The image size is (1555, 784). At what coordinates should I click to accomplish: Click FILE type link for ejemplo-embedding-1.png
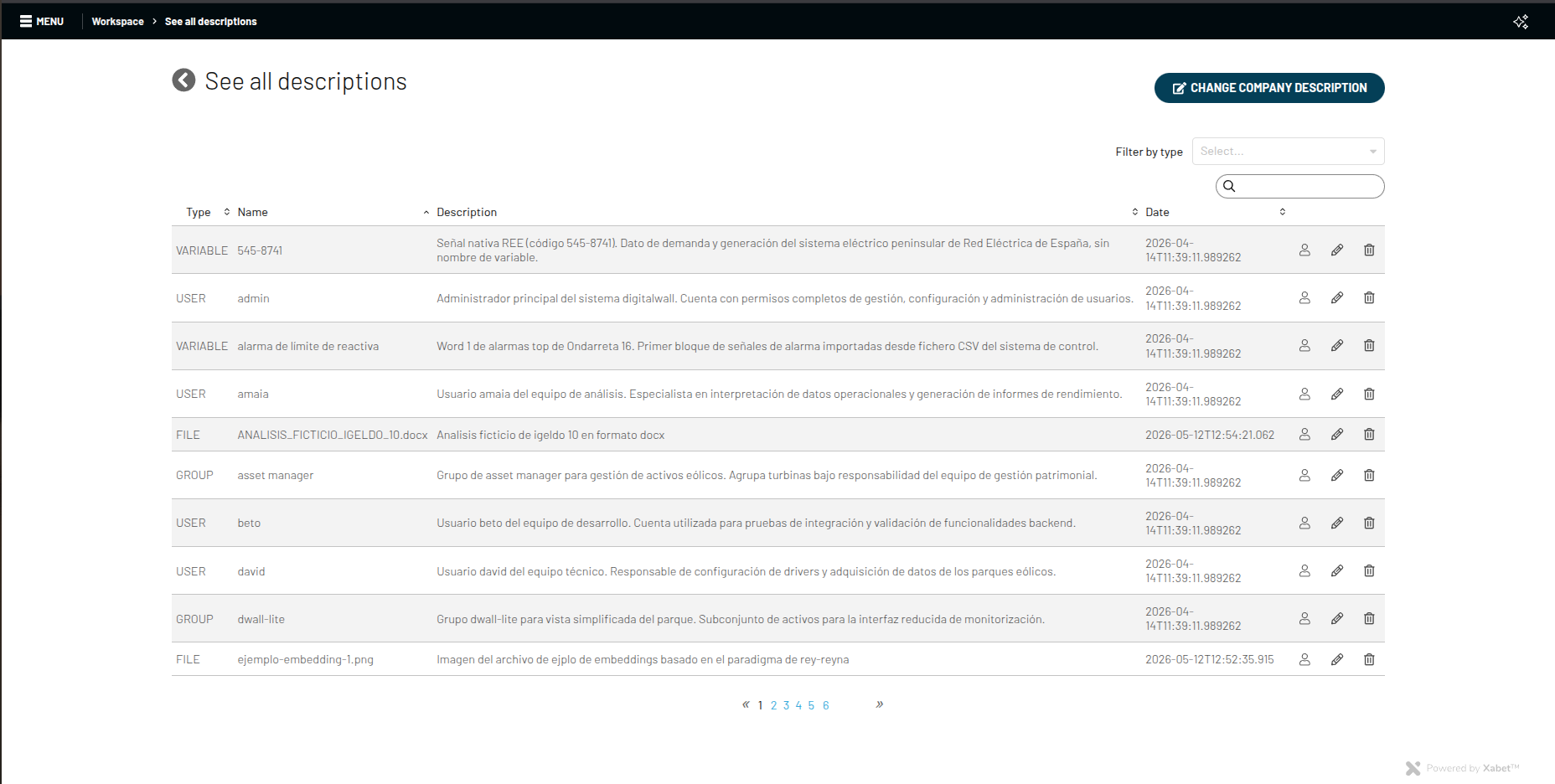point(188,659)
